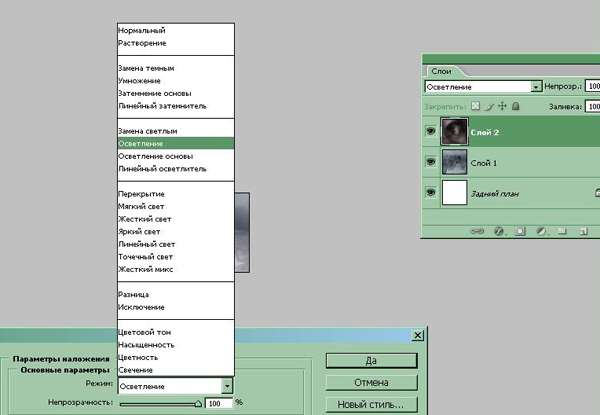The height and width of the screenshot is (415, 600).
Task: Choose Растворение blend mode
Action: click(x=176, y=43)
